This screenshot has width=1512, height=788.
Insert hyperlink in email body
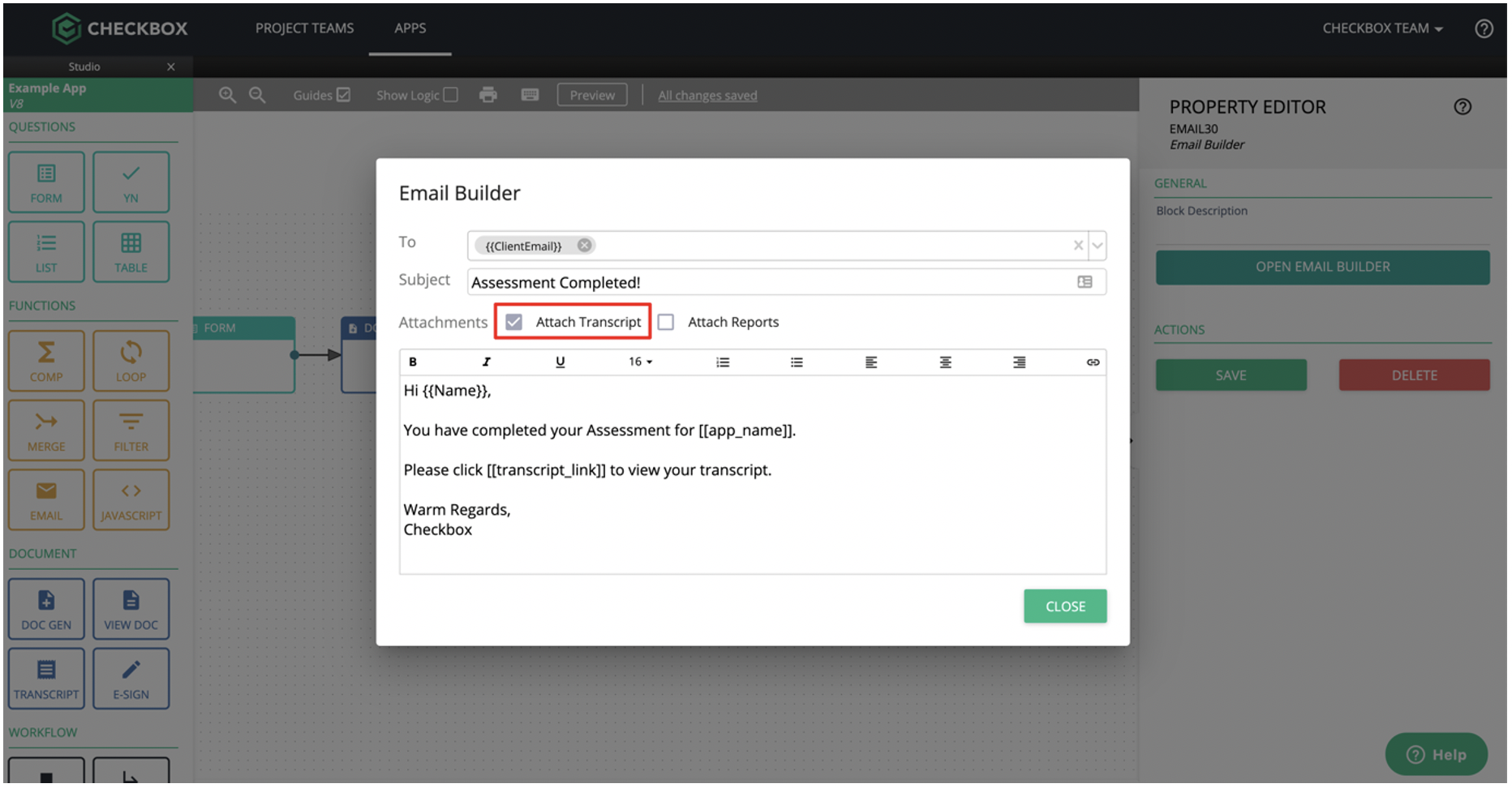click(1093, 362)
